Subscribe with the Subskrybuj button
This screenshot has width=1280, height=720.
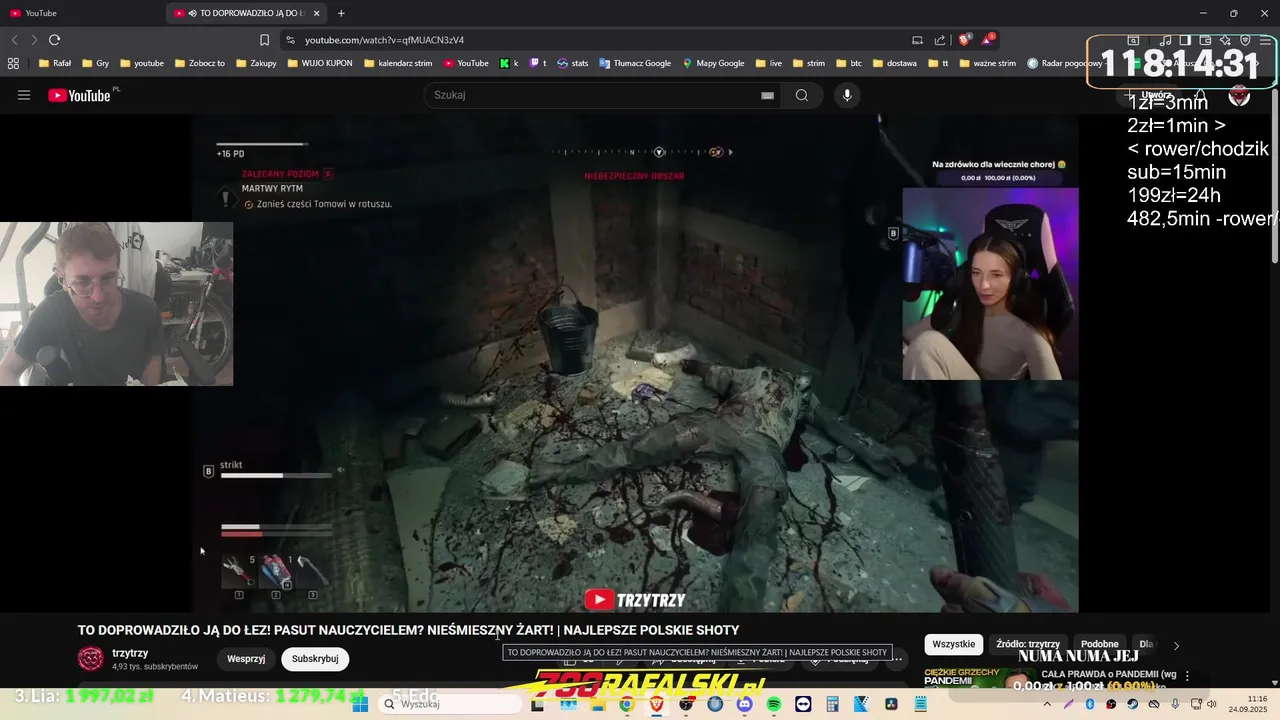[315, 659]
